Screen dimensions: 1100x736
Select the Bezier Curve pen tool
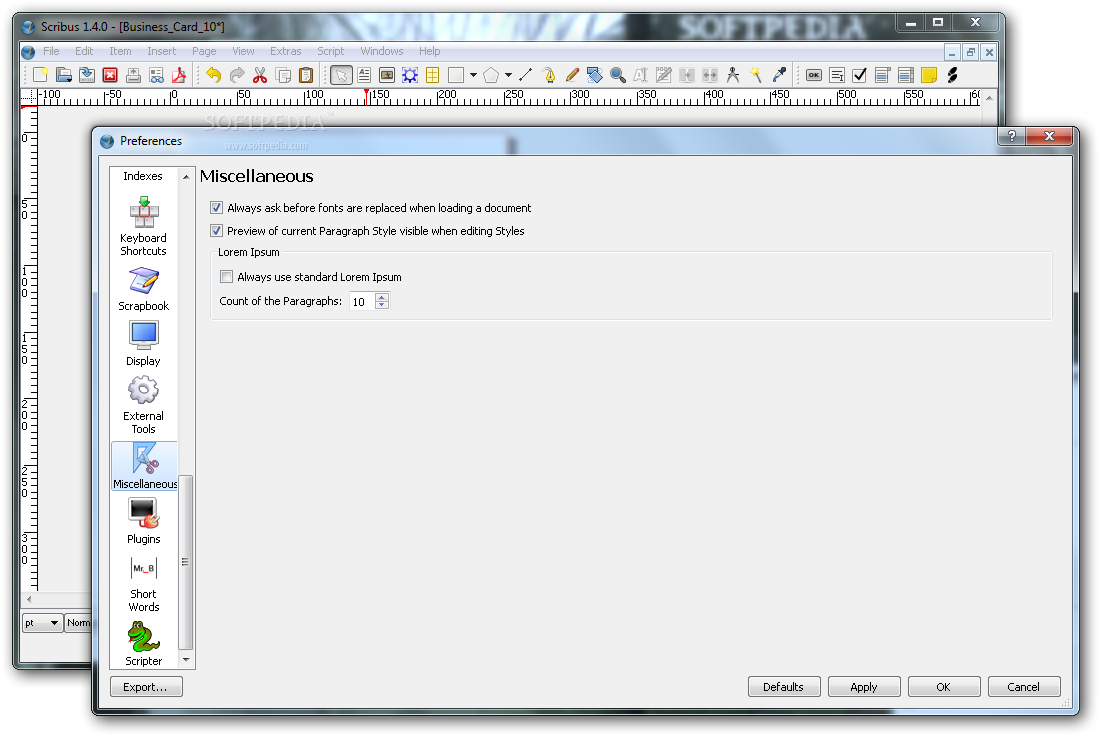tap(549, 75)
